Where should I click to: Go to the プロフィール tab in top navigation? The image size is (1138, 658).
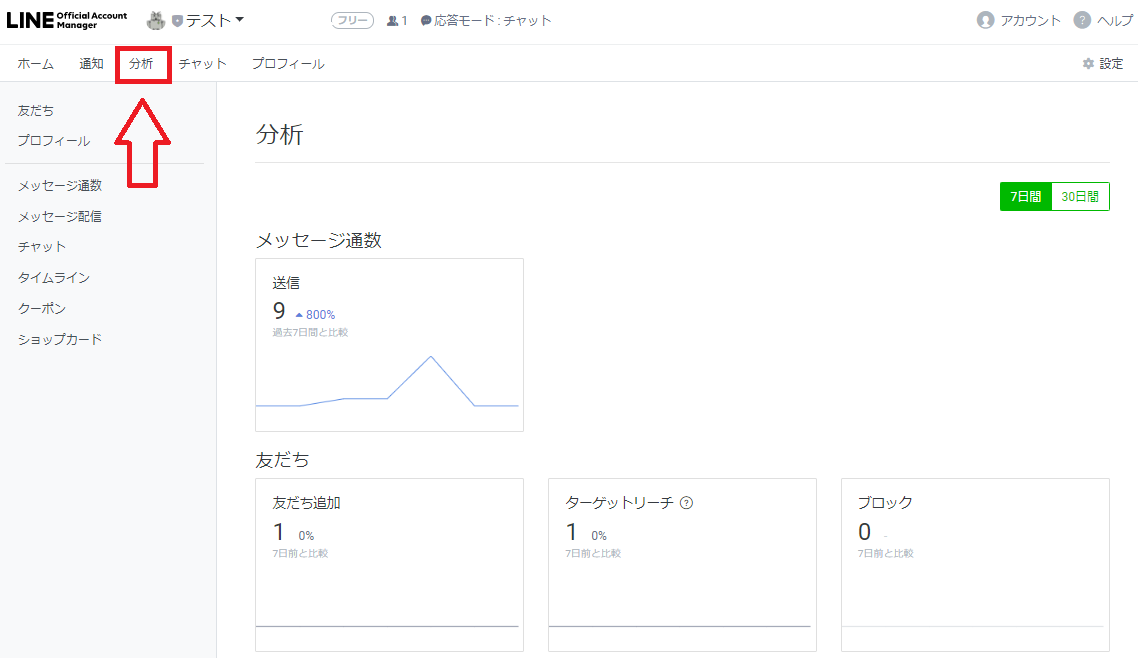288,64
